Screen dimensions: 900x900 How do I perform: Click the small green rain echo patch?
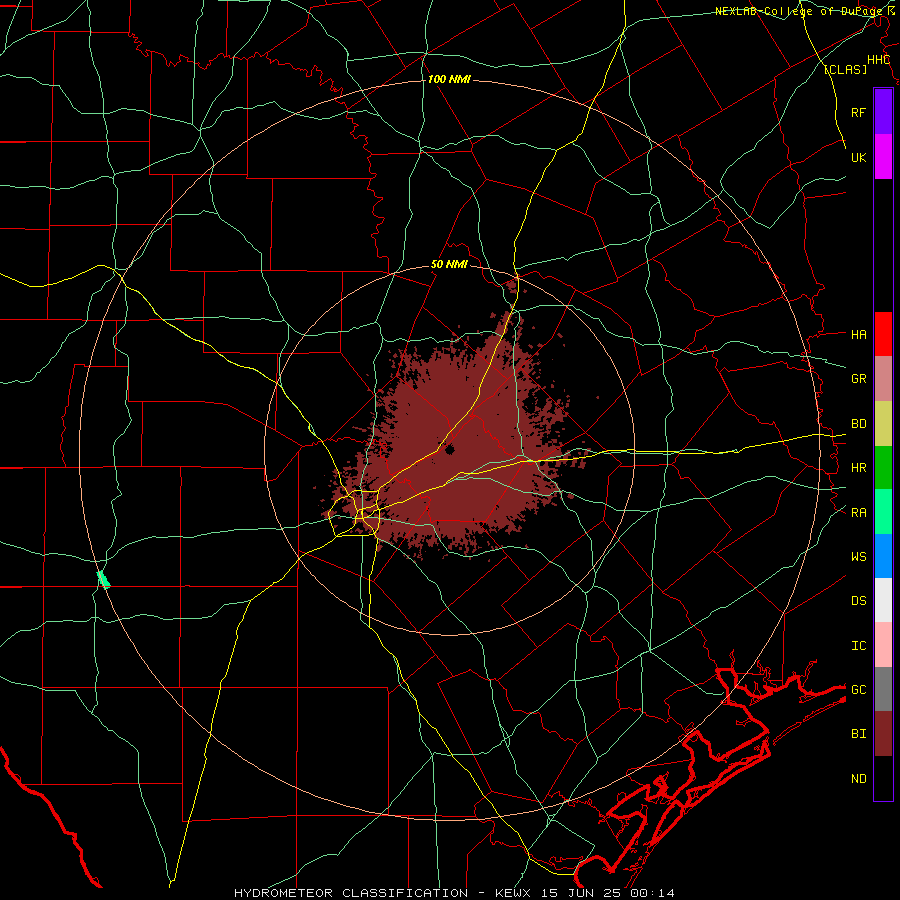[x=103, y=579]
